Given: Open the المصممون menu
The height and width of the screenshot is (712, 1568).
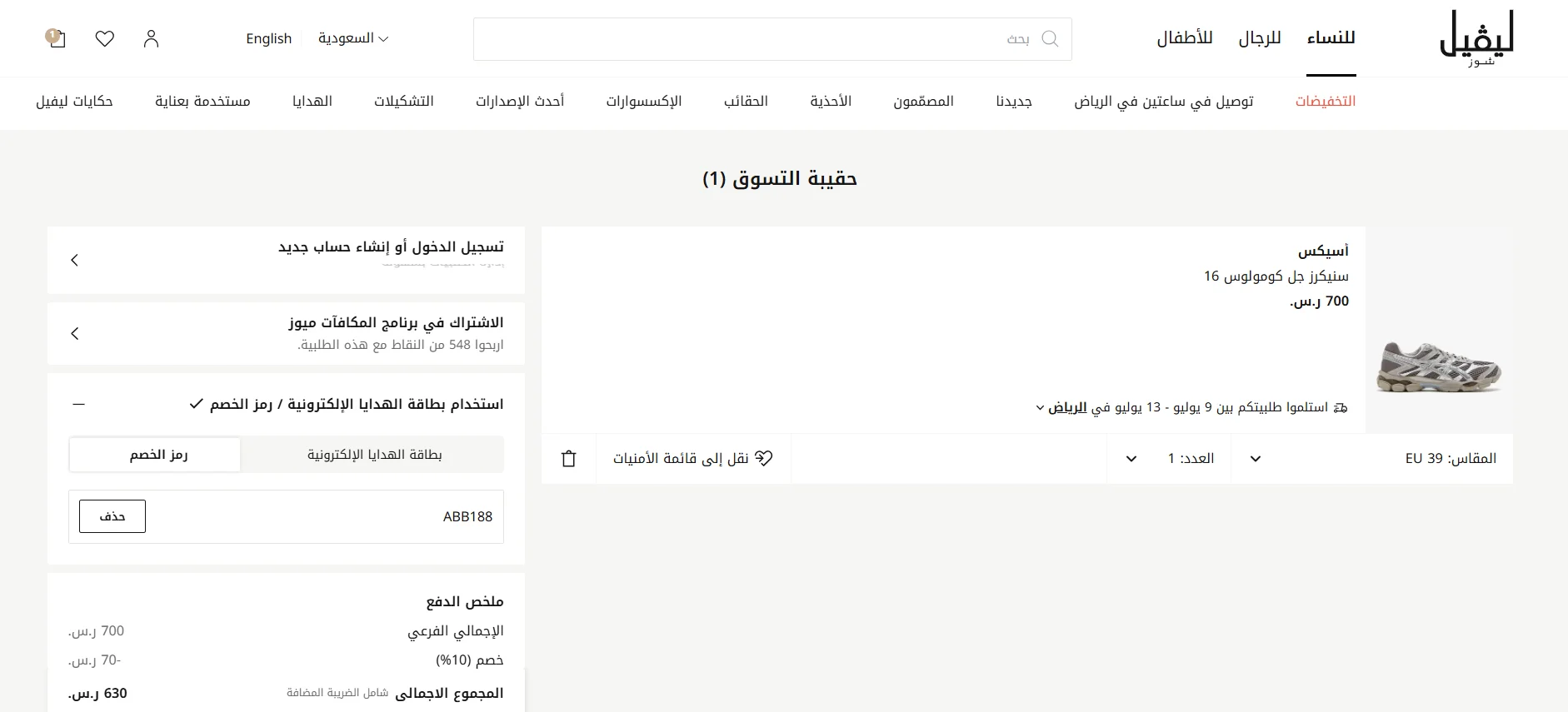Looking at the screenshot, I should 923,101.
